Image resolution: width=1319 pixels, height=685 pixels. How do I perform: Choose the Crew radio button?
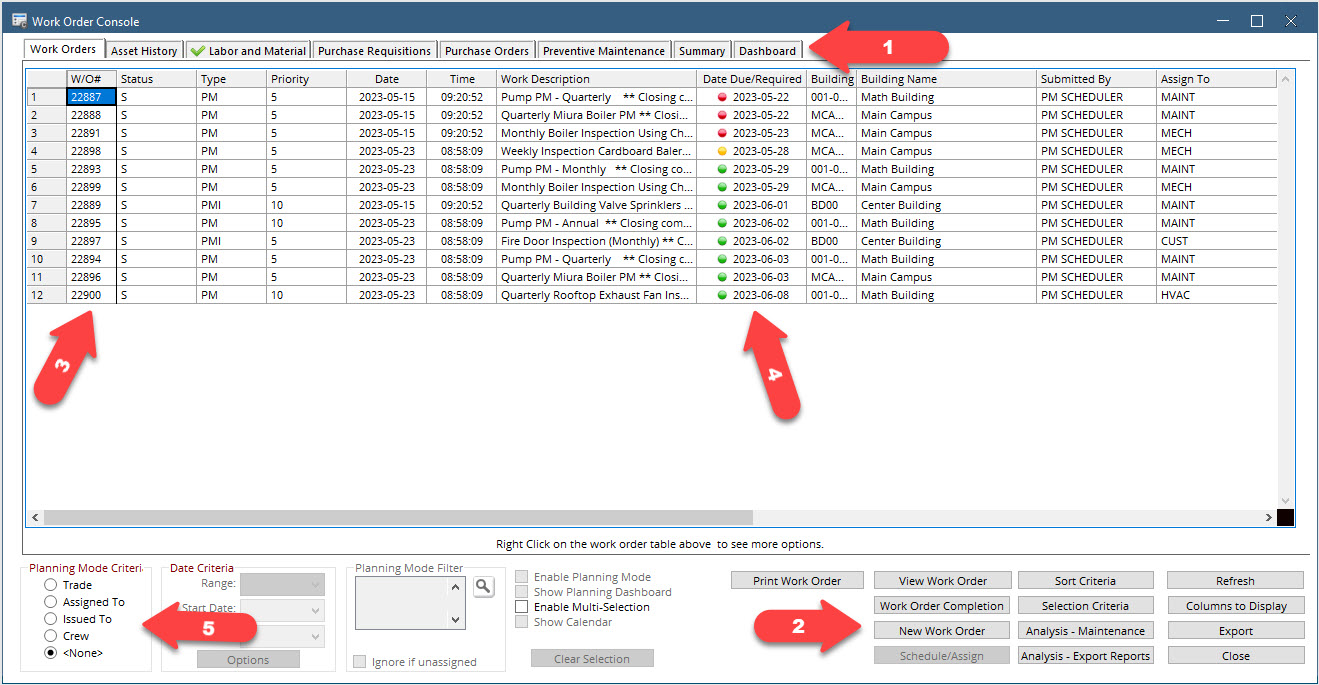(x=50, y=636)
